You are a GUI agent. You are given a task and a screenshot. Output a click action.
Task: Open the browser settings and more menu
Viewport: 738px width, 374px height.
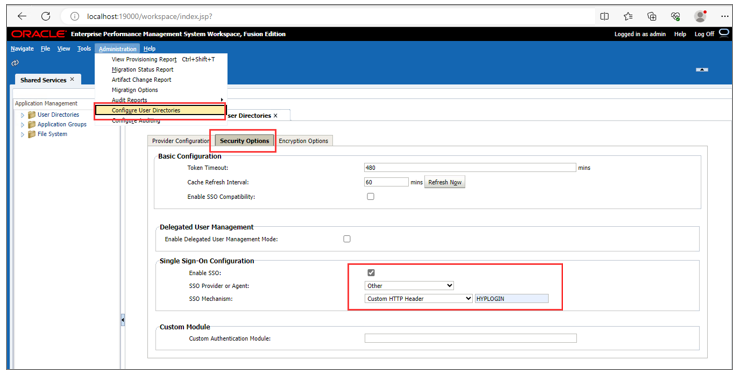point(724,16)
